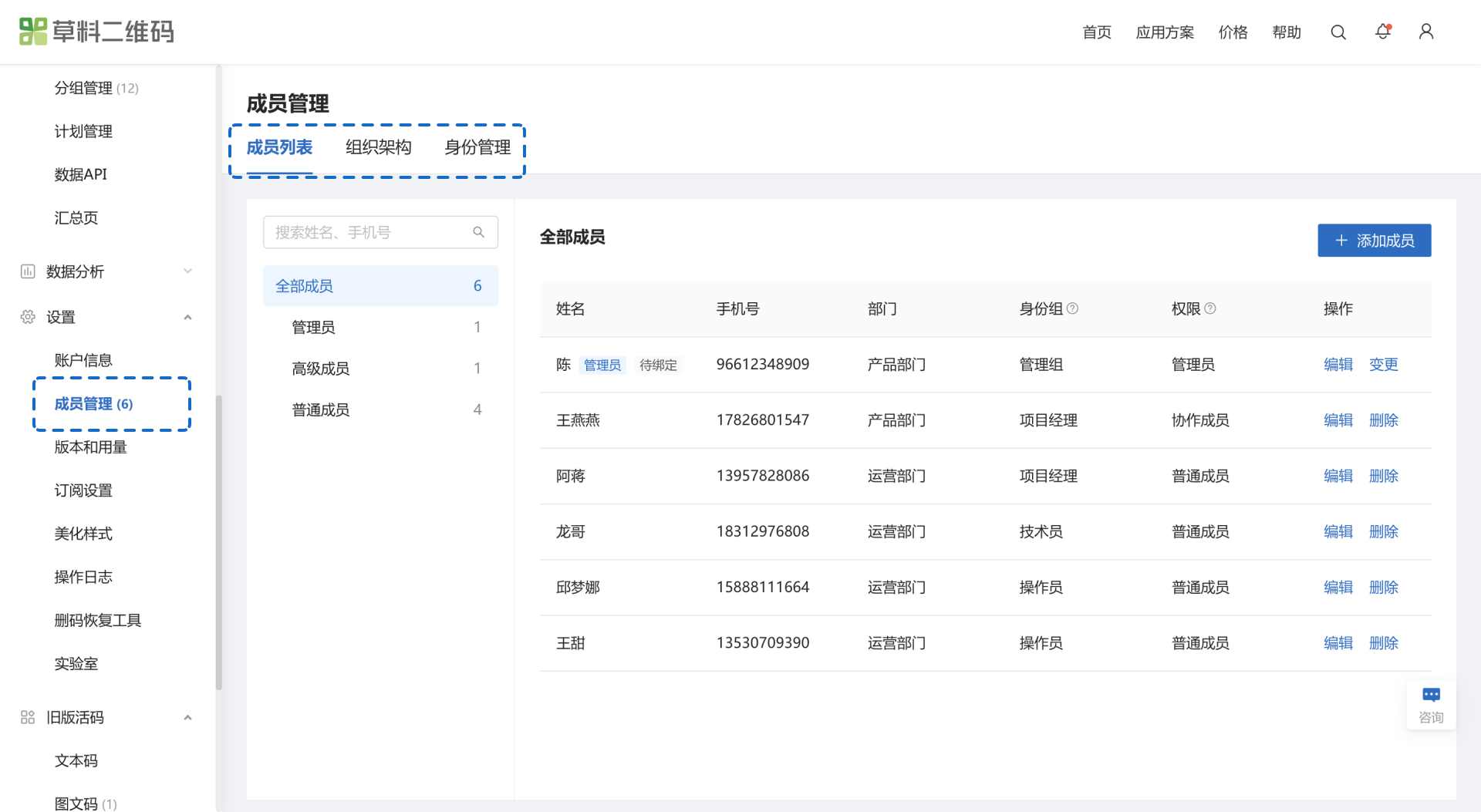Go to 首页 in top navigation
Viewport: 1481px width, 812px height.
pos(1096,32)
